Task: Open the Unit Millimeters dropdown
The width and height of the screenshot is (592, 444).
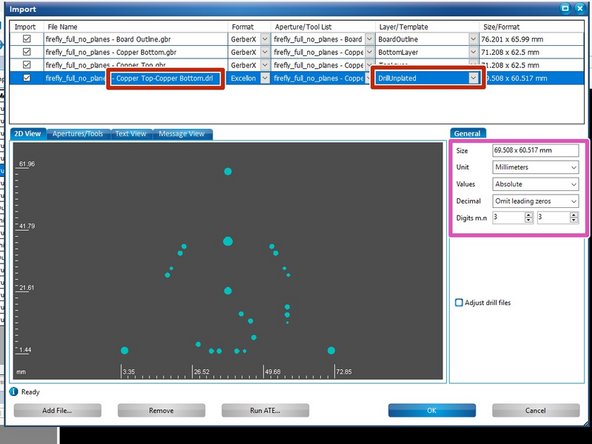Action: (535, 167)
